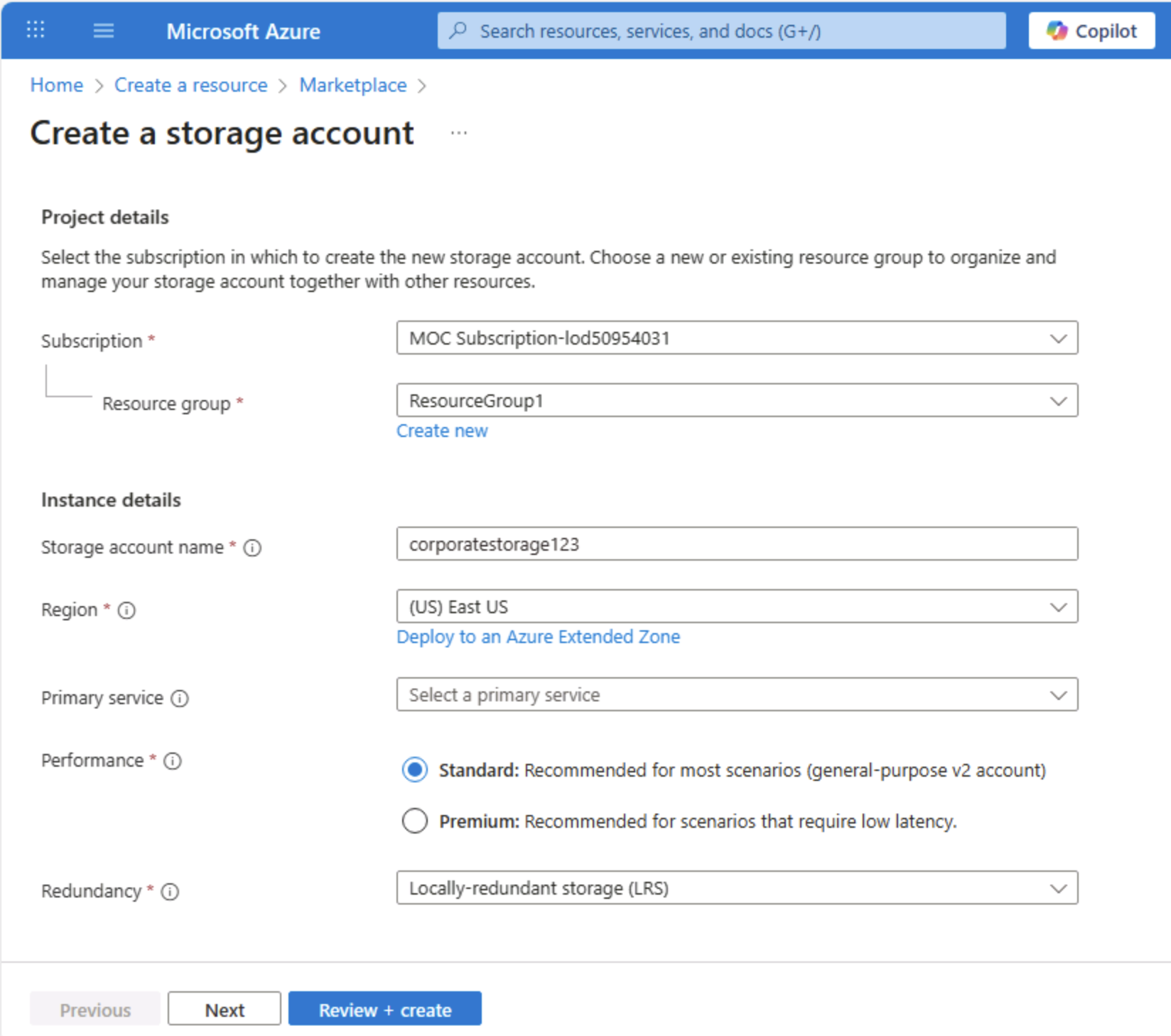This screenshot has height=1036, width=1171.
Task: Open Copilot from the top bar
Action: coord(1091,30)
